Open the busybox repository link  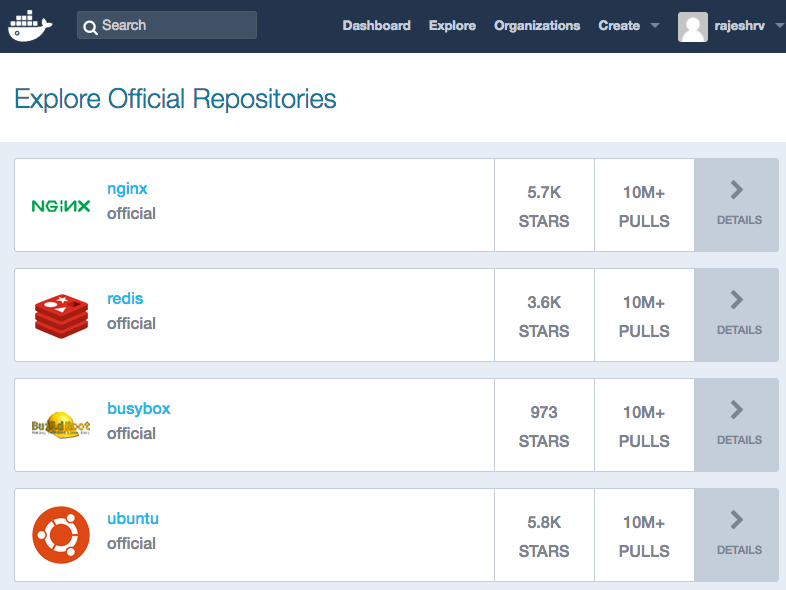pos(139,409)
